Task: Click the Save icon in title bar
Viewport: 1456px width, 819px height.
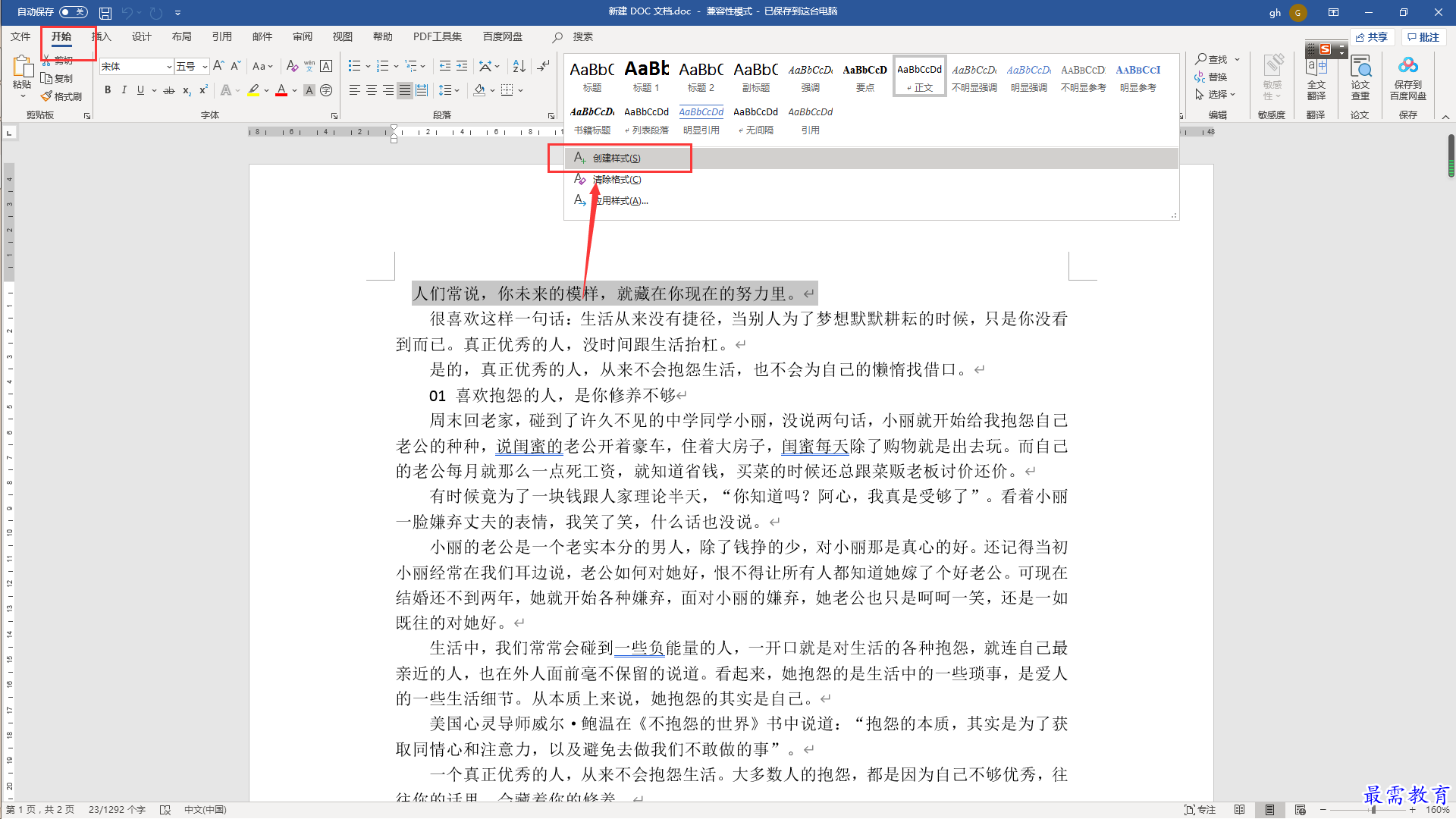Action: pos(105,13)
